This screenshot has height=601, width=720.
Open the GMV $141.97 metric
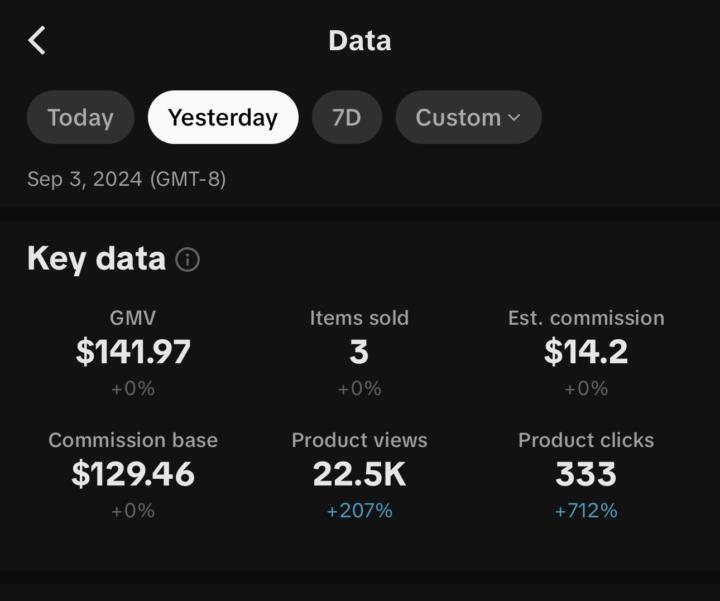pyautogui.click(x=133, y=351)
